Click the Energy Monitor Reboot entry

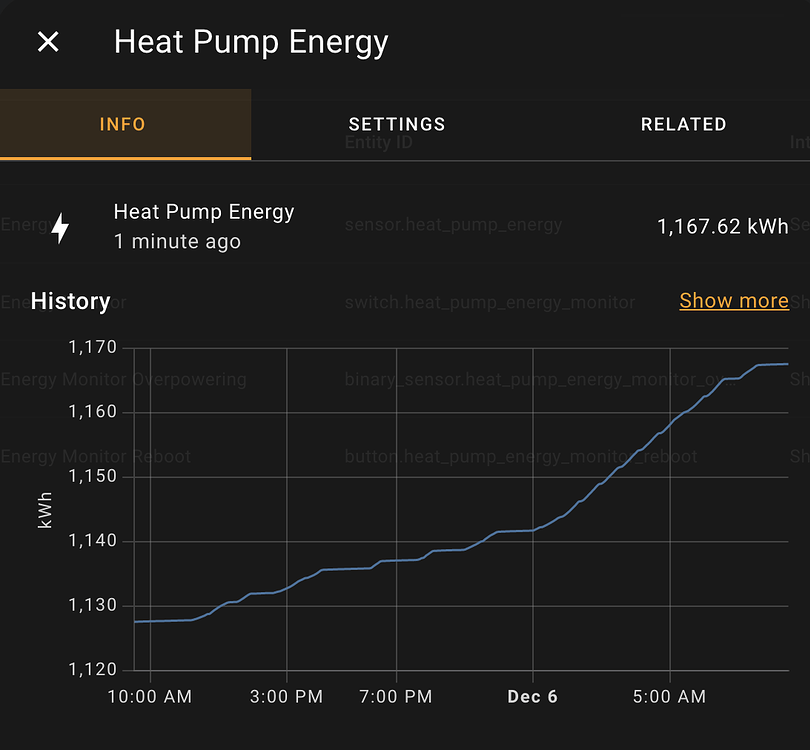point(95,457)
